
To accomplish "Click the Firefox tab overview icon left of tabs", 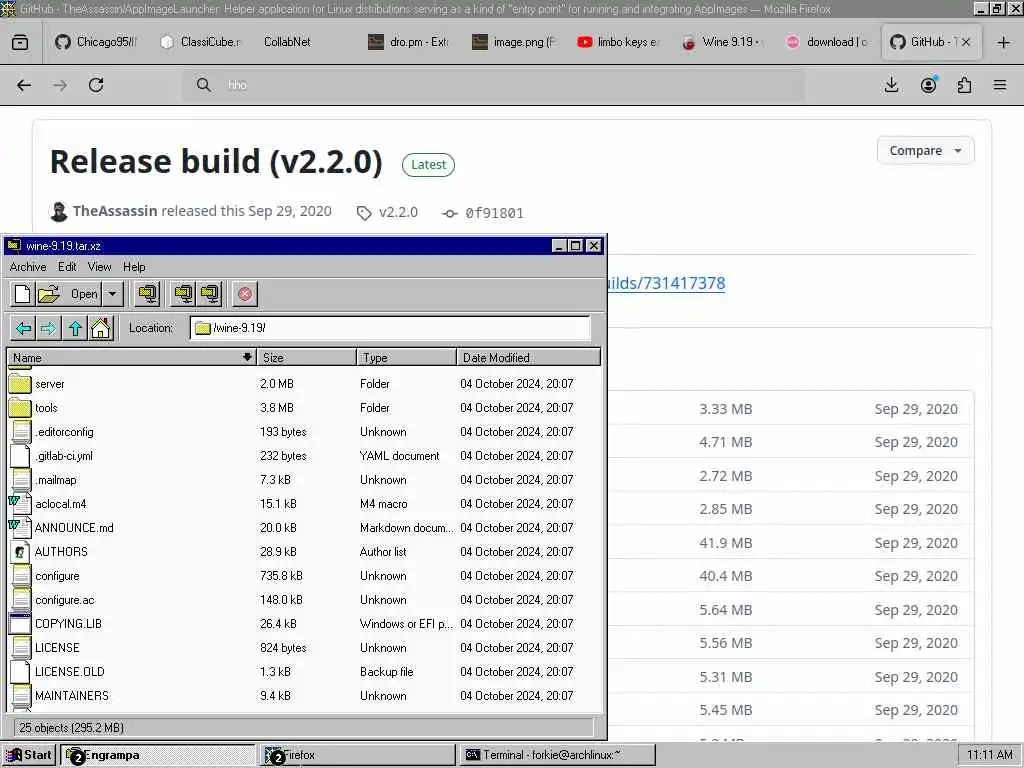I will 20,42.
